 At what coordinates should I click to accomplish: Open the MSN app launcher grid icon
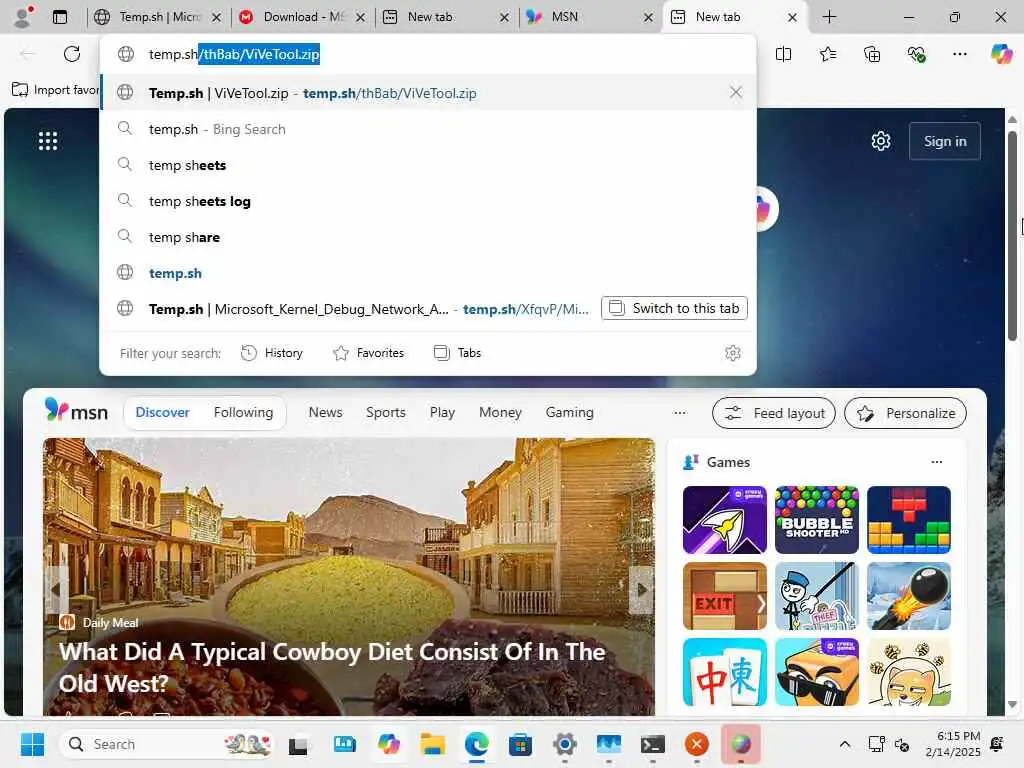[48, 141]
